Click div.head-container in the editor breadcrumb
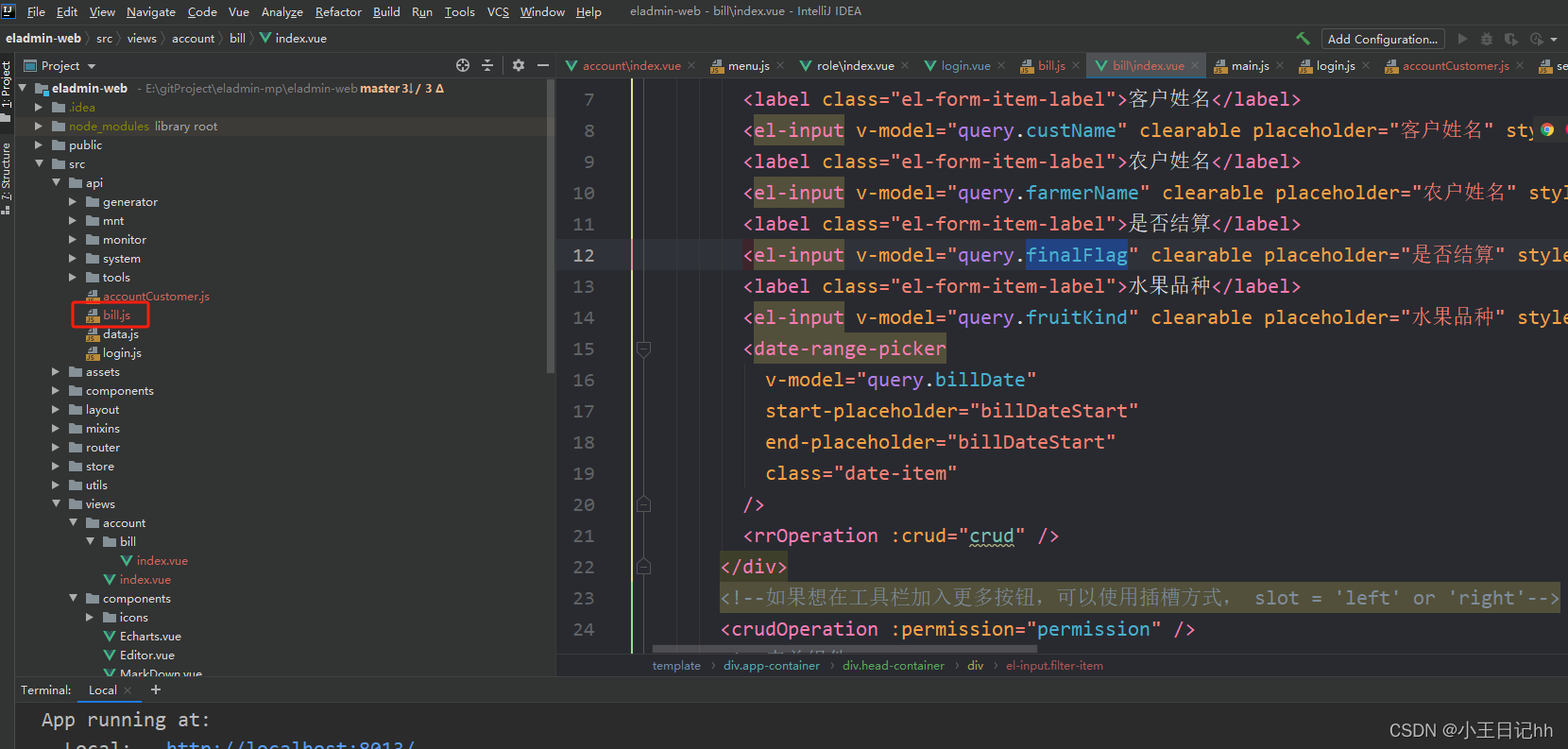Viewport: 1568px width, 749px height. click(893, 666)
